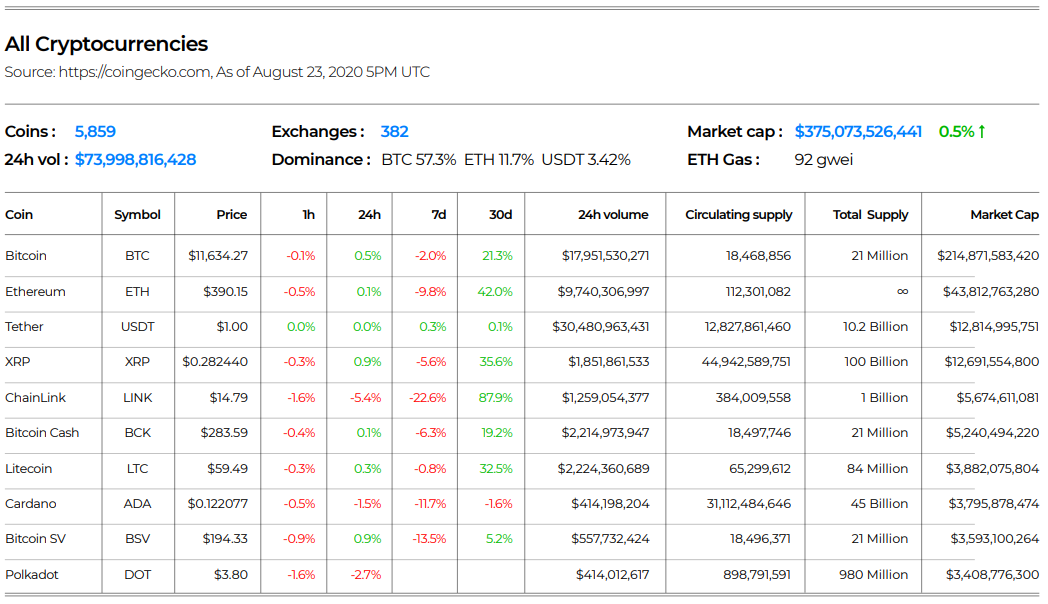1048x604 pixels.
Task: Select the Bitcoin Cash coin name
Action: pyautogui.click(x=42, y=433)
